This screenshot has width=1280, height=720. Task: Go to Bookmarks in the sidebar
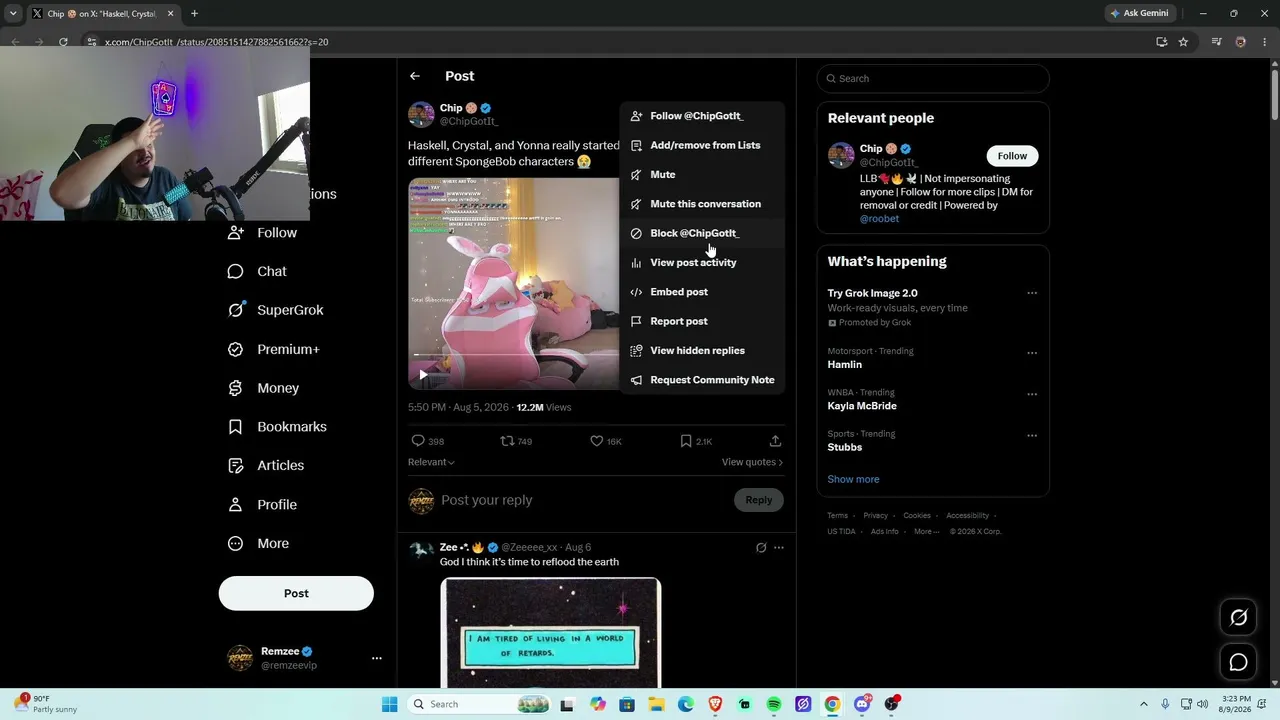(x=278, y=427)
